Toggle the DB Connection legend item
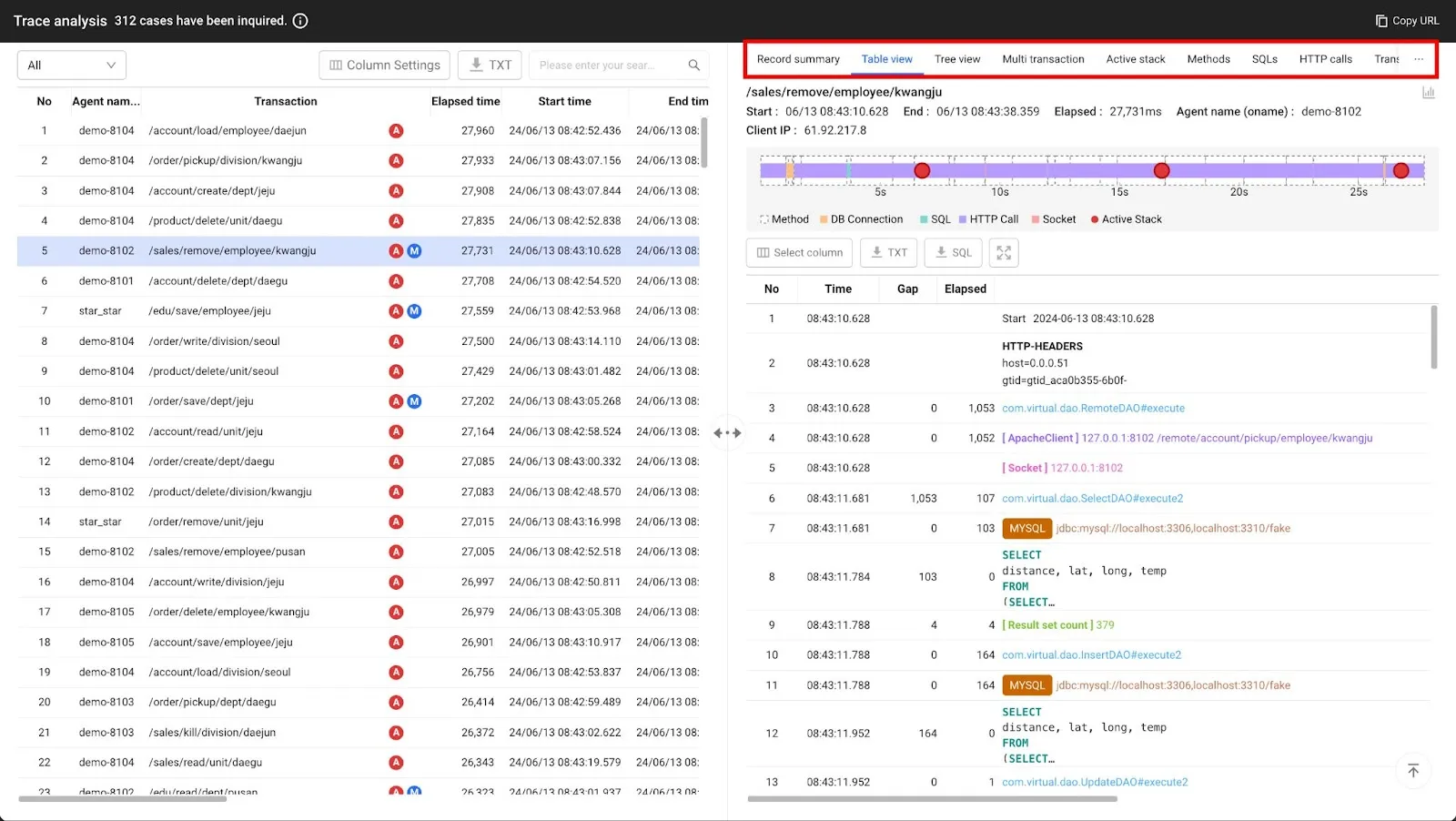This screenshot has height=821, width=1456. (x=861, y=219)
